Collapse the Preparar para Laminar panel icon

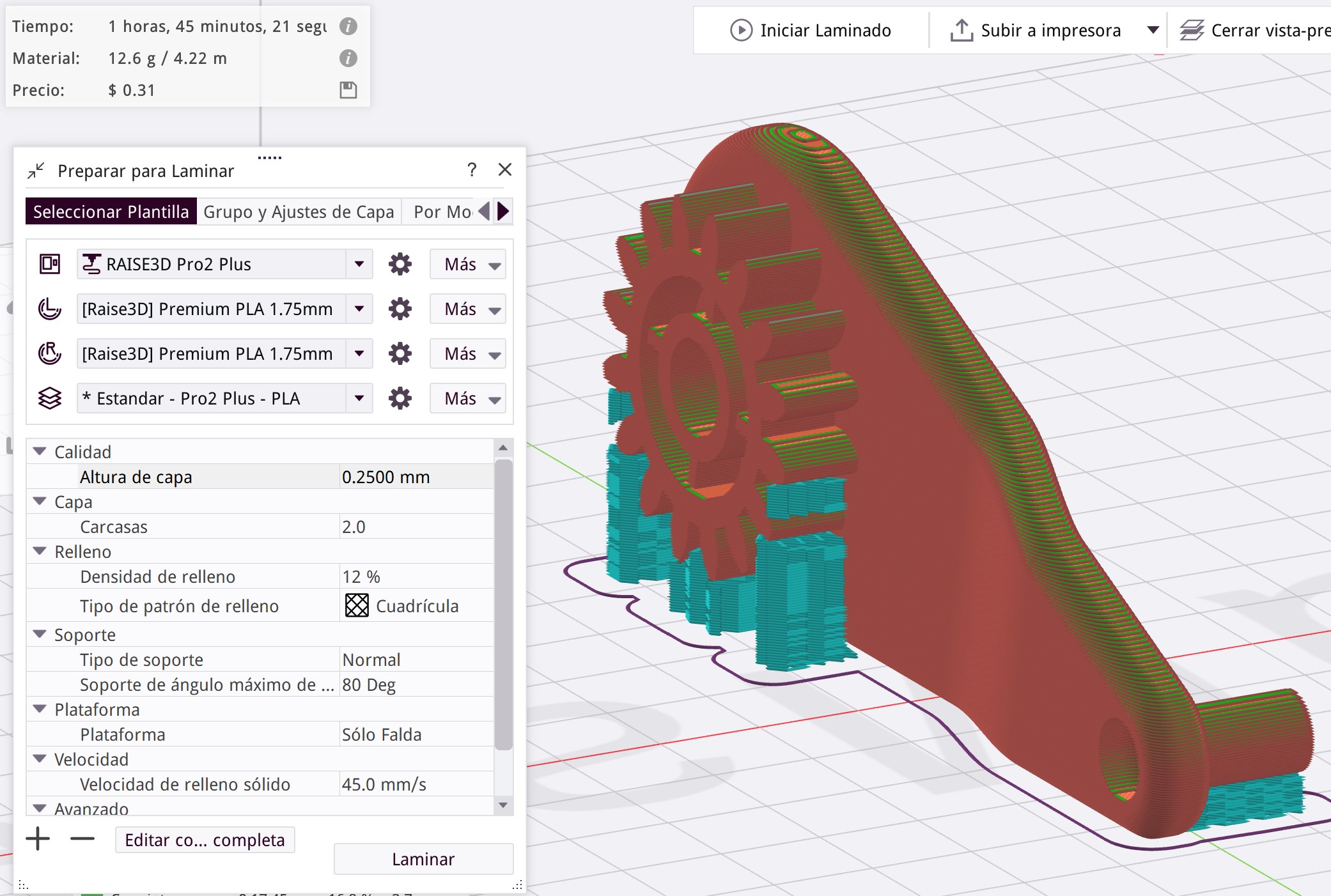pos(36,171)
